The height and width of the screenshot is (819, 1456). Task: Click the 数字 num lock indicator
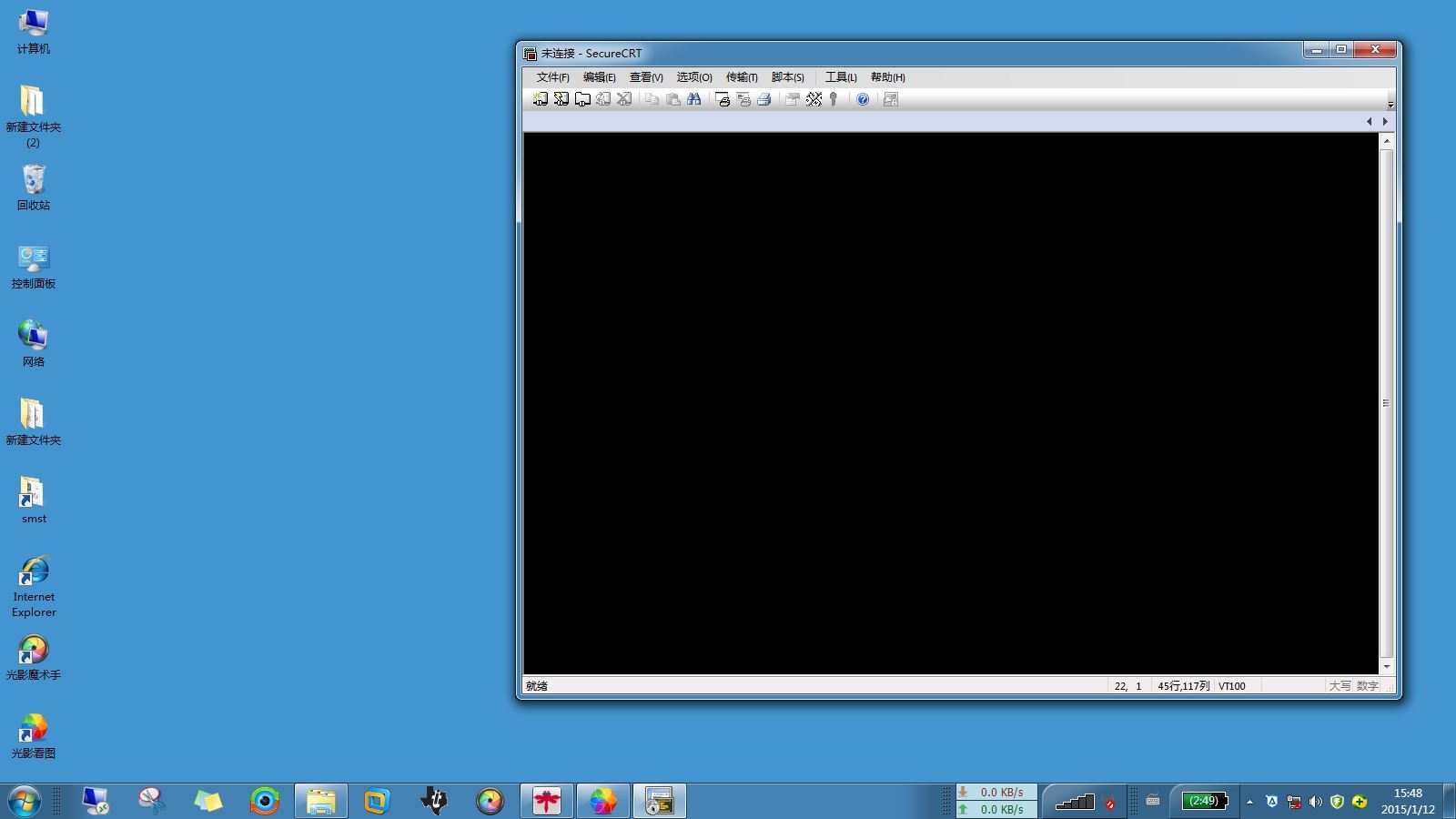[x=1368, y=686]
